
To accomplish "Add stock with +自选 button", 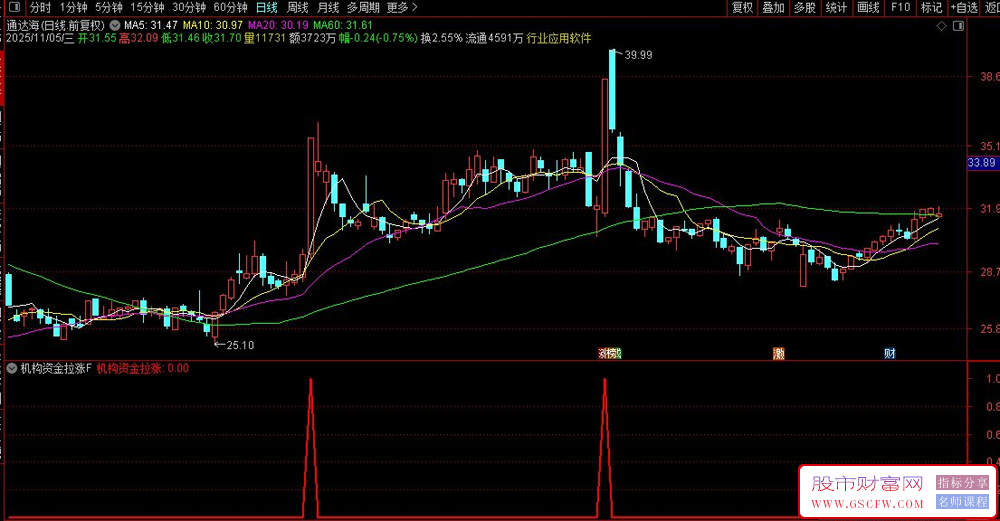I will [964, 8].
